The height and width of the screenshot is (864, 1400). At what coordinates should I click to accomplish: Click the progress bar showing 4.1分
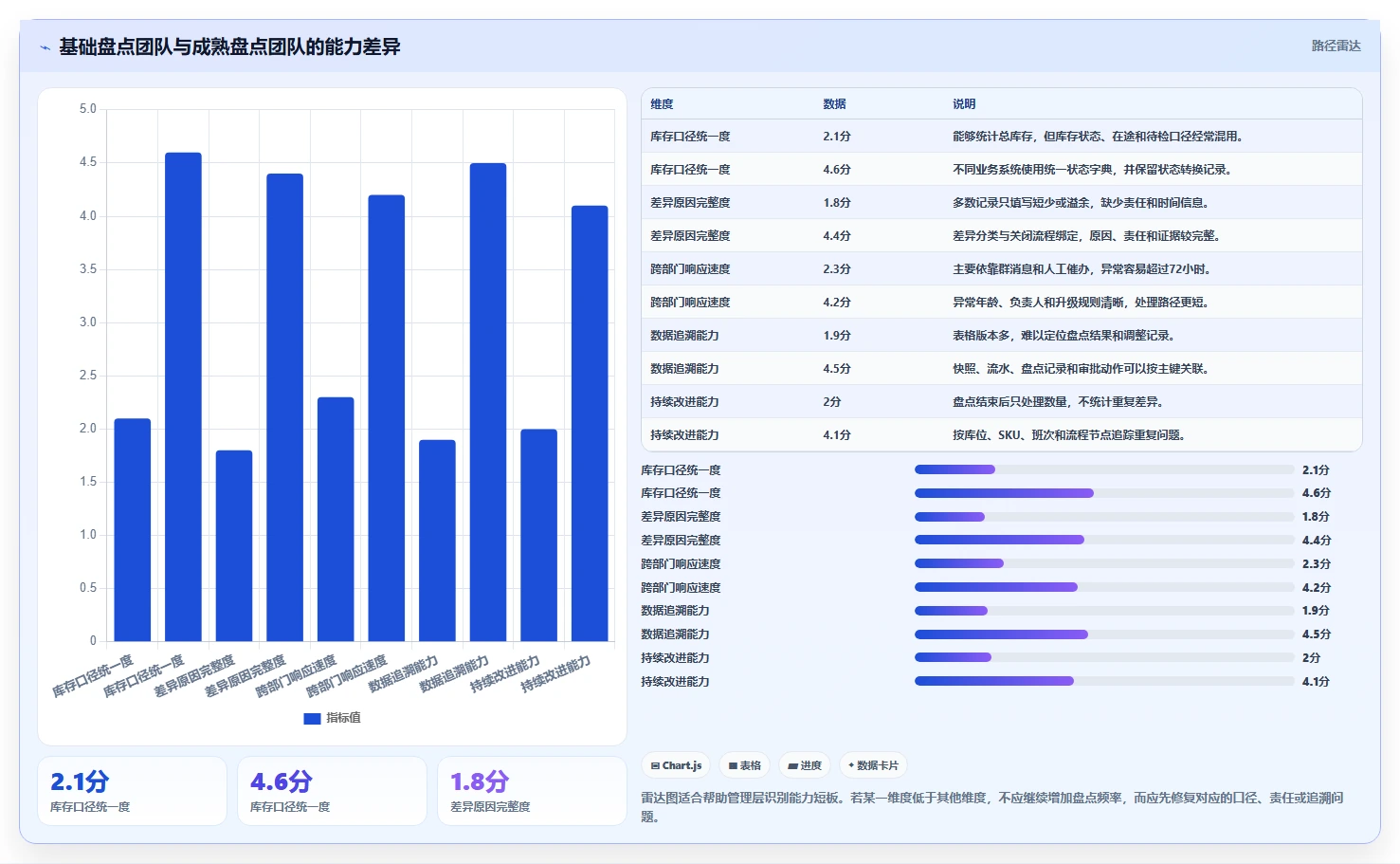pyautogui.click(x=1104, y=681)
